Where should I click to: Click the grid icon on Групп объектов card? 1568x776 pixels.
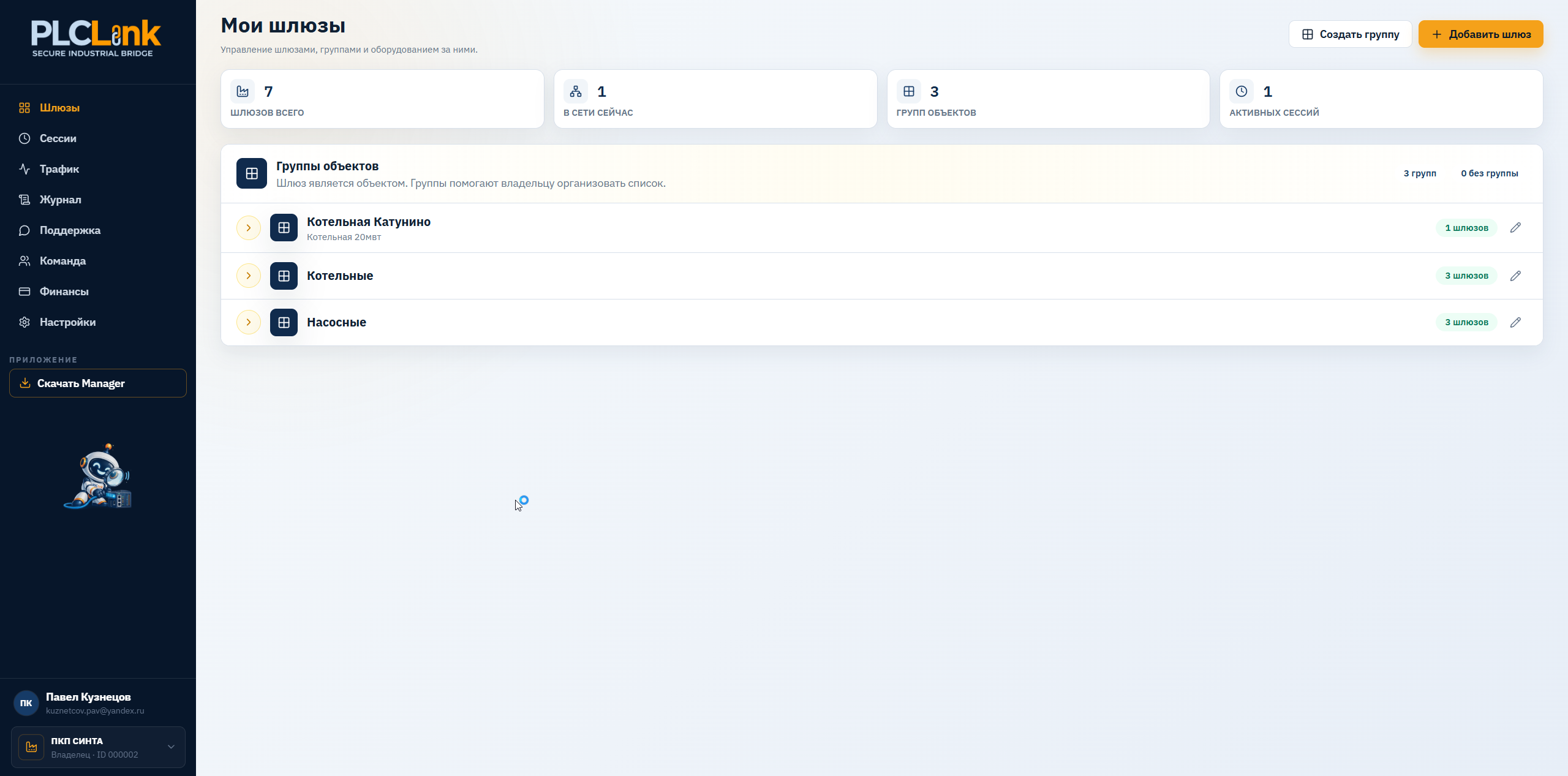(x=909, y=91)
